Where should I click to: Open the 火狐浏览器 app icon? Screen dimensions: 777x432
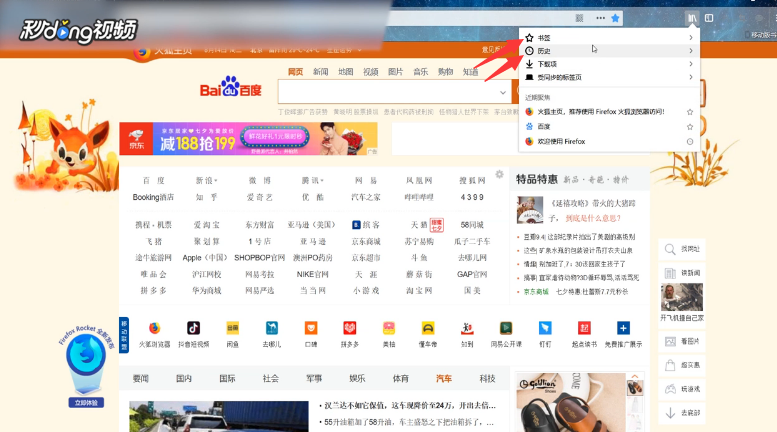pyautogui.click(x=155, y=328)
